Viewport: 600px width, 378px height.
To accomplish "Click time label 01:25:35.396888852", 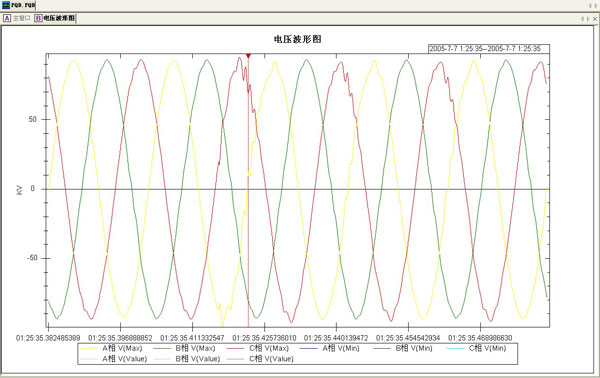I will [x=120, y=338].
